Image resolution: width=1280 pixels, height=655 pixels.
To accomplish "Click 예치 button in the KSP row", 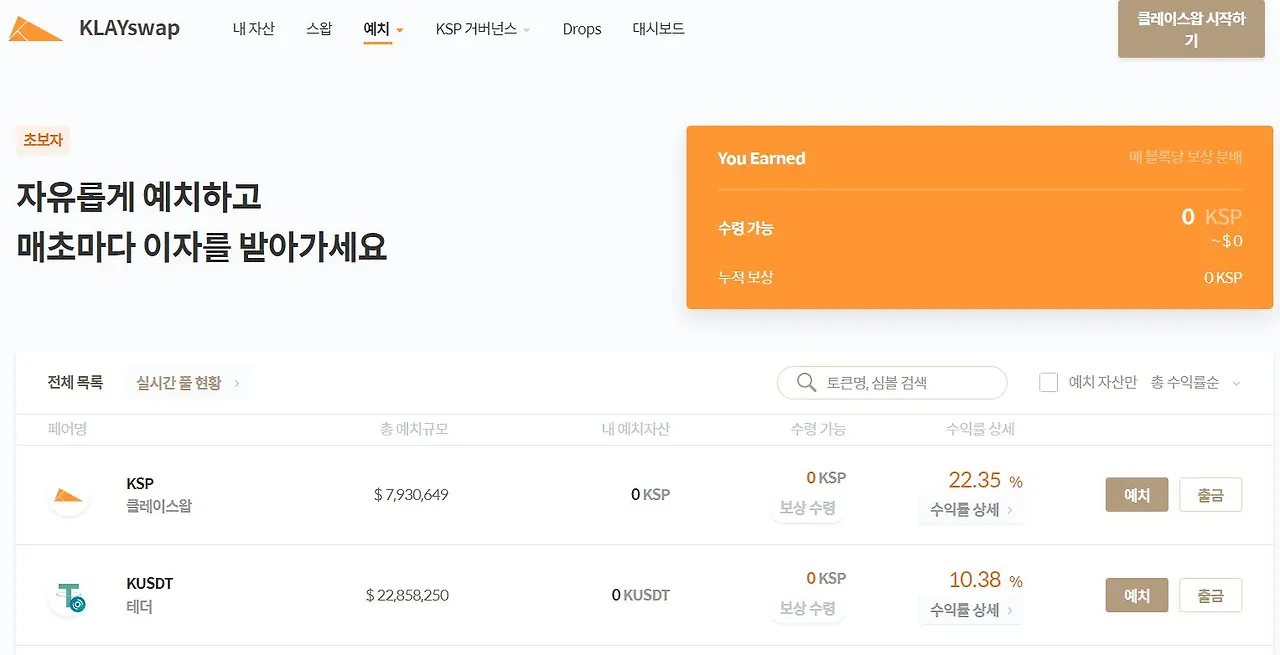I will coord(1137,495).
